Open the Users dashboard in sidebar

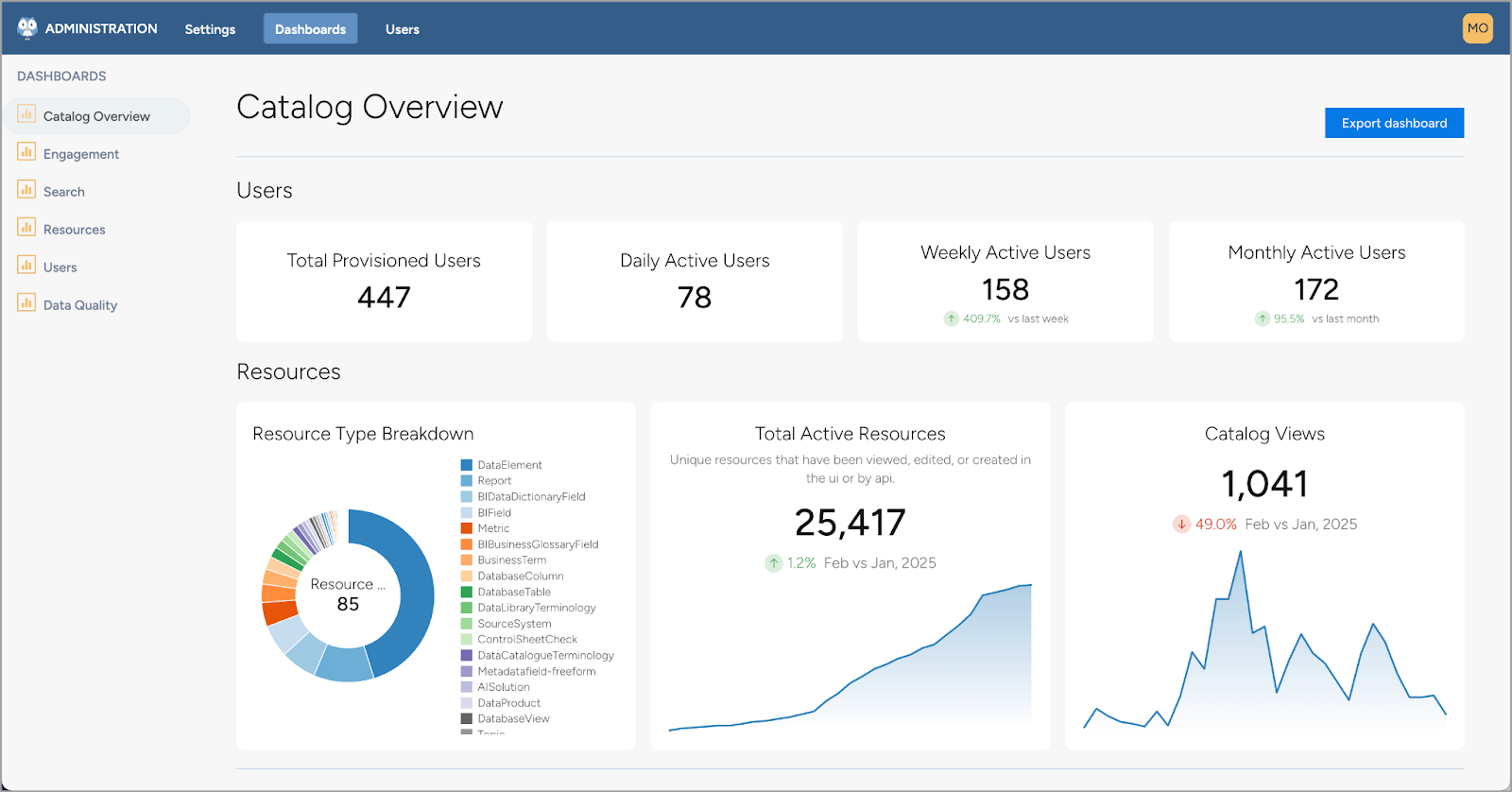[60, 267]
